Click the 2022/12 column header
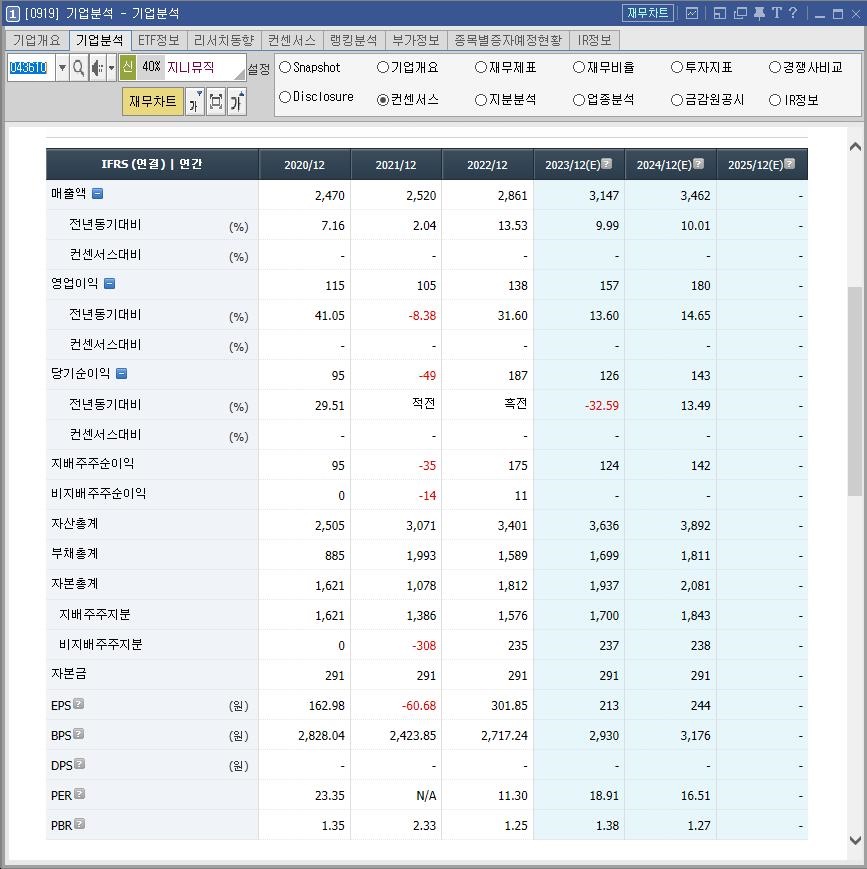Viewport: 867px width, 869px height. tap(487, 165)
